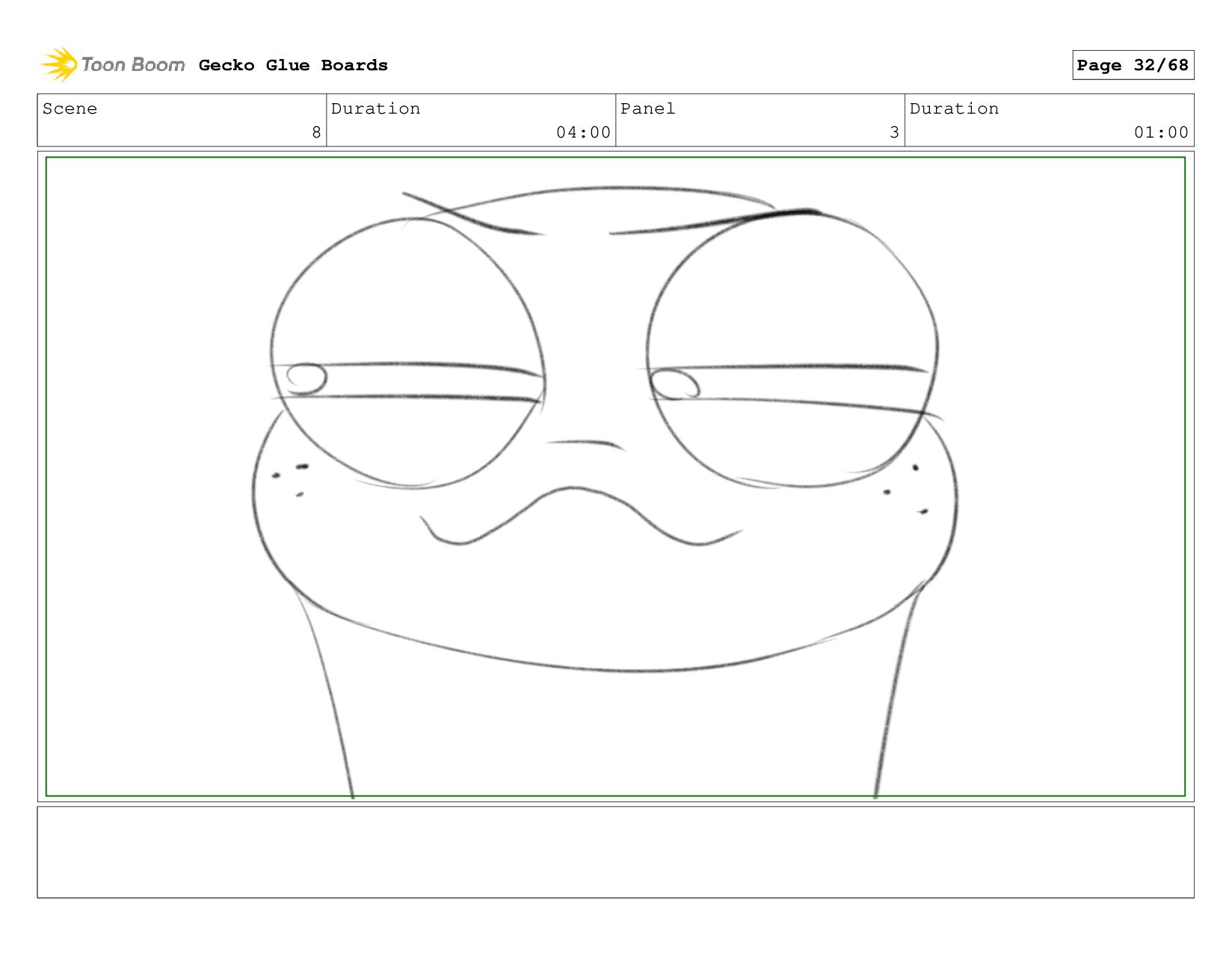Click the scene number value '8'
1232x954 pixels.
coord(316,132)
